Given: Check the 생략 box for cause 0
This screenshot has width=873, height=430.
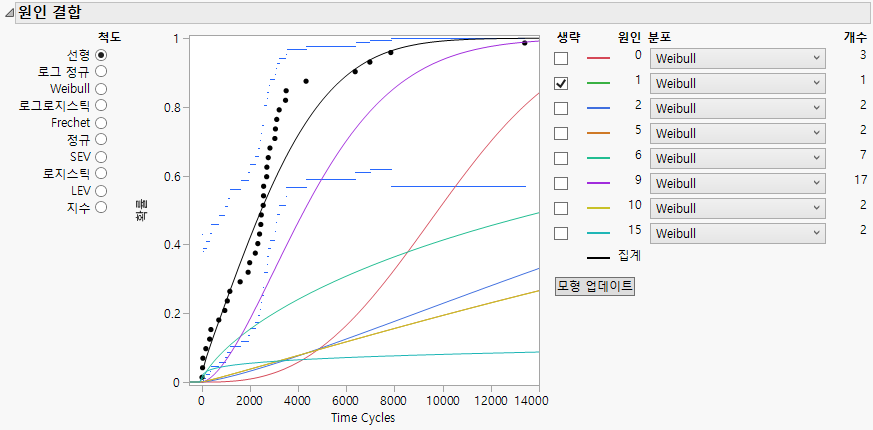Looking at the screenshot, I should 561,58.
